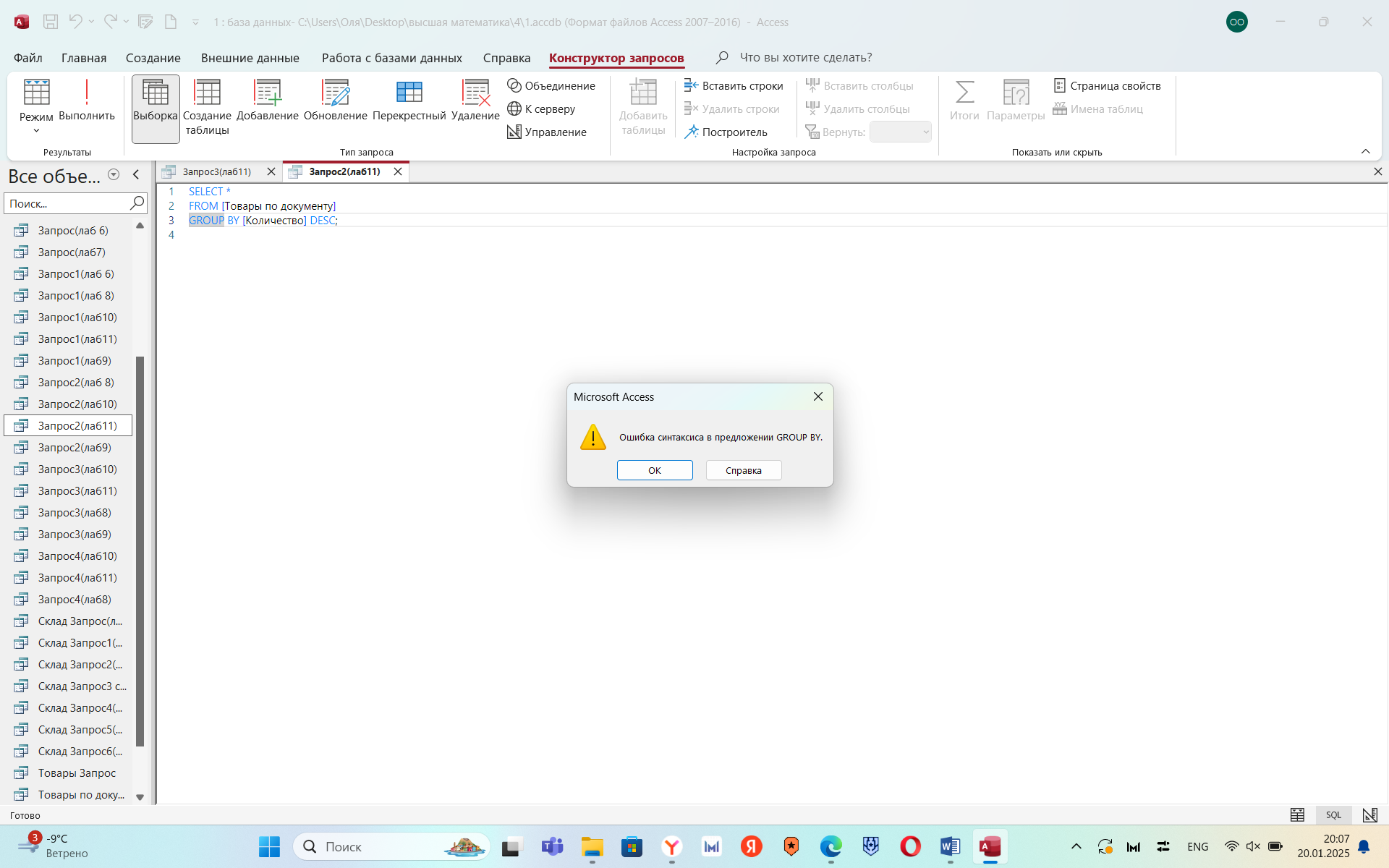Image resolution: width=1389 pixels, height=868 pixels.
Task: Open Windows Start menu on taskbar
Action: point(269,846)
